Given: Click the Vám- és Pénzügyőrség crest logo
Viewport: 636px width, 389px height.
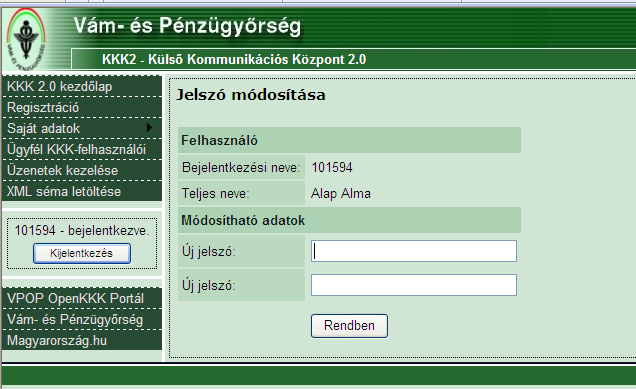Looking at the screenshot, I should pos(26,39).
